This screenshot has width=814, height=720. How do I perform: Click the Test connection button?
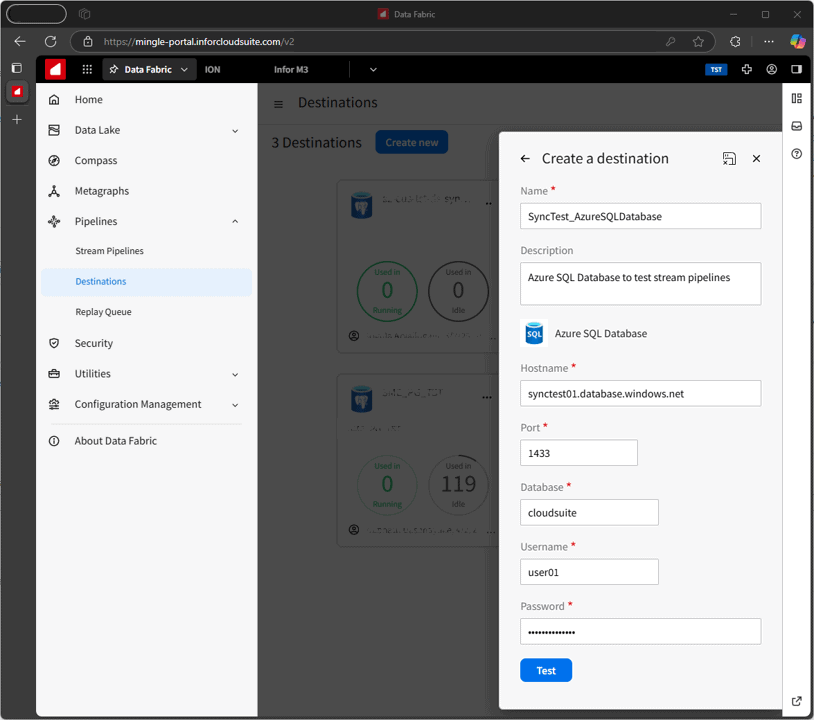coord(546,671)
